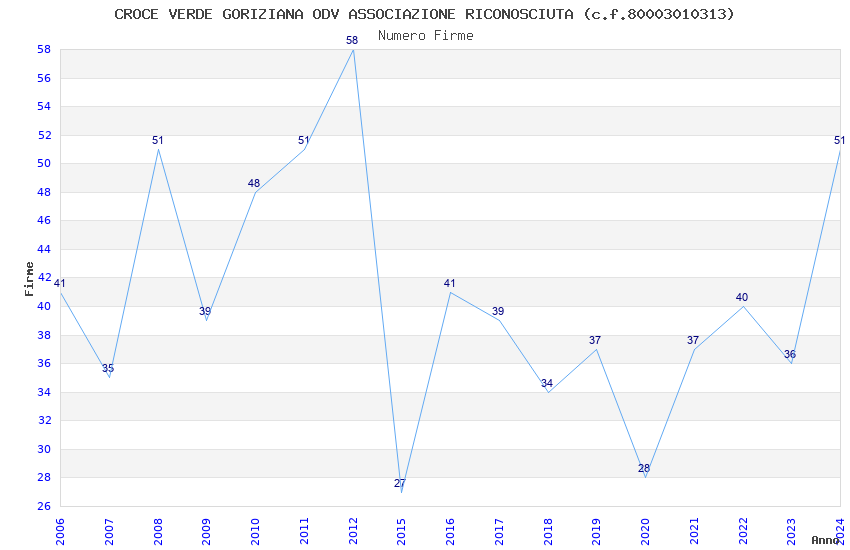Select the 2024 year label on x-axis

tap(840, 531)
